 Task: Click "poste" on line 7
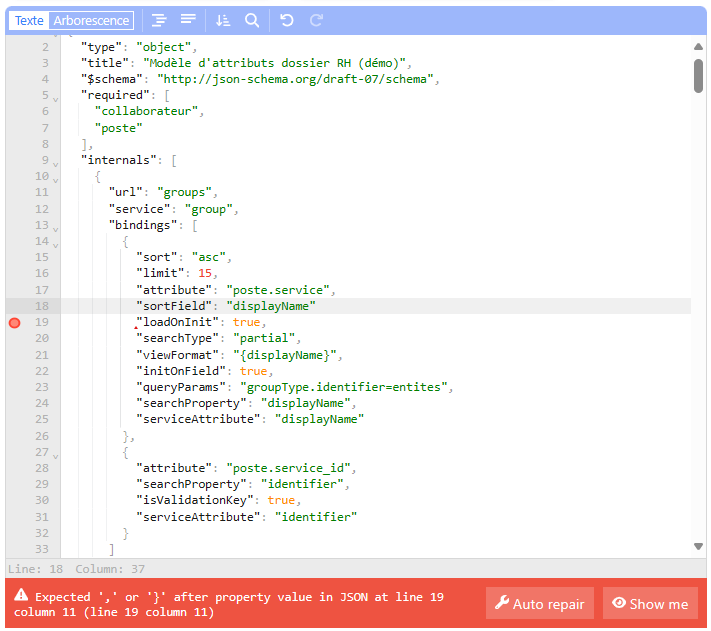[118, 128]
